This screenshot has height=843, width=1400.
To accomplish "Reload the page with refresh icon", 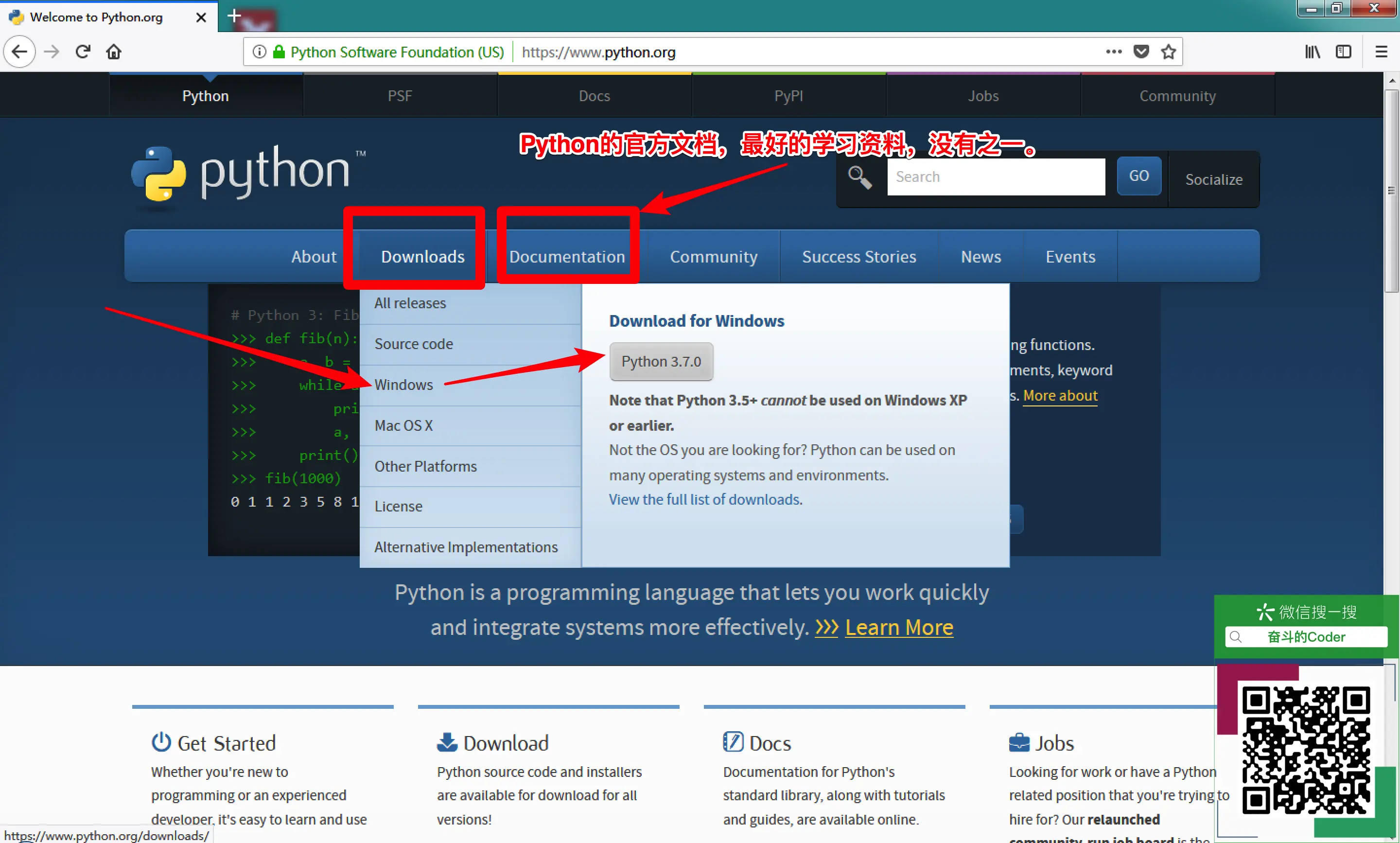I will tap(83, 52).
